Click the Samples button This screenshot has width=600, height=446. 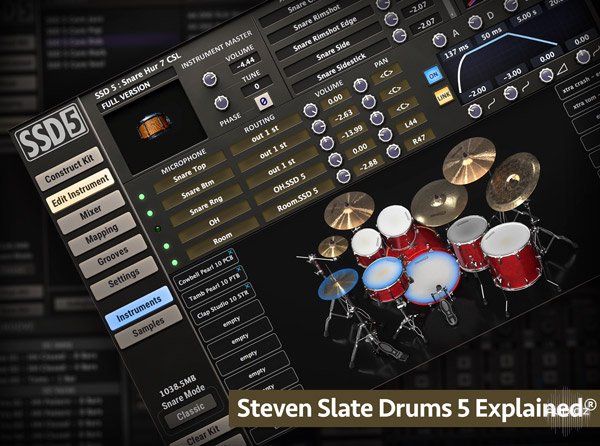click(x=148, y=326)
